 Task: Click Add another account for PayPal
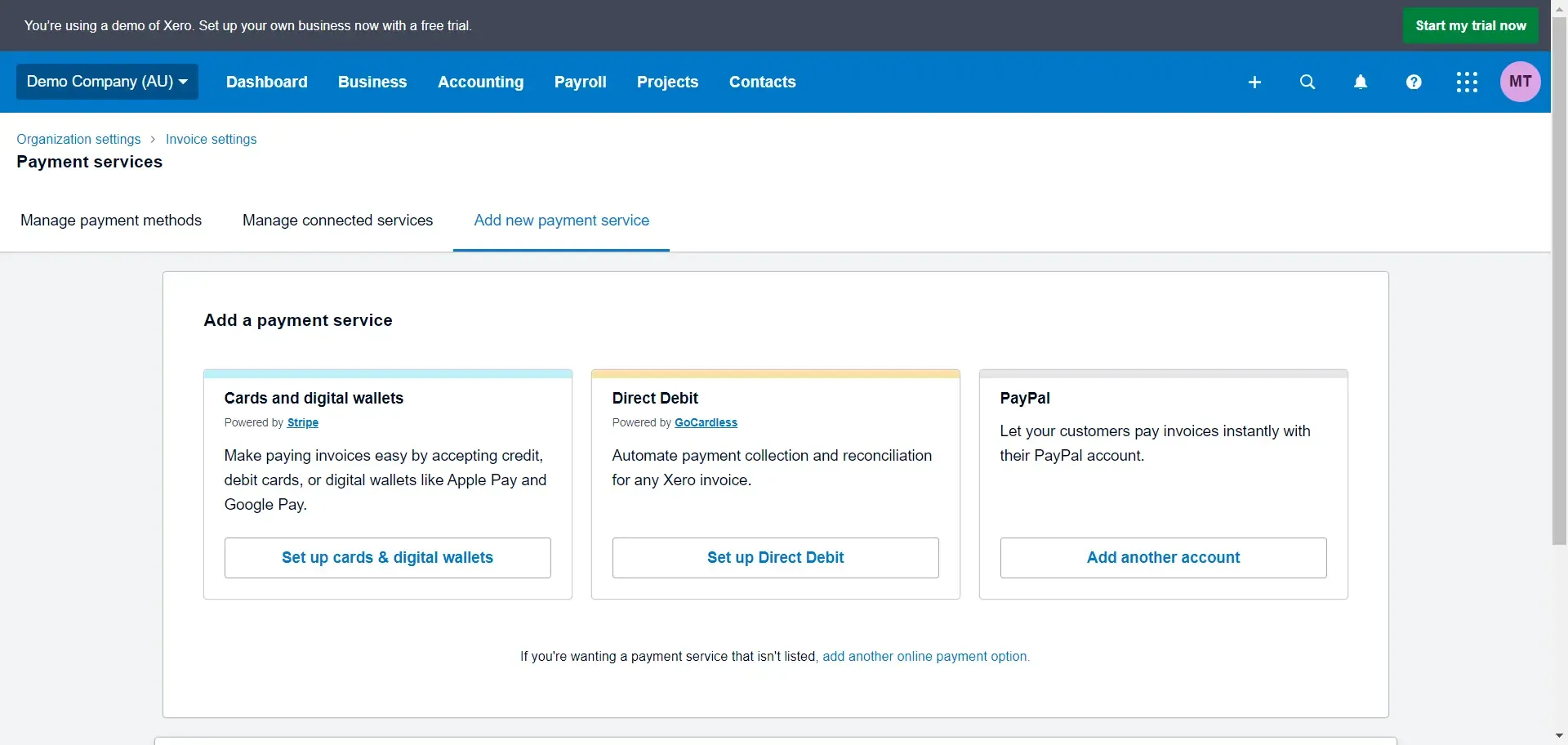pos(1164,558)
